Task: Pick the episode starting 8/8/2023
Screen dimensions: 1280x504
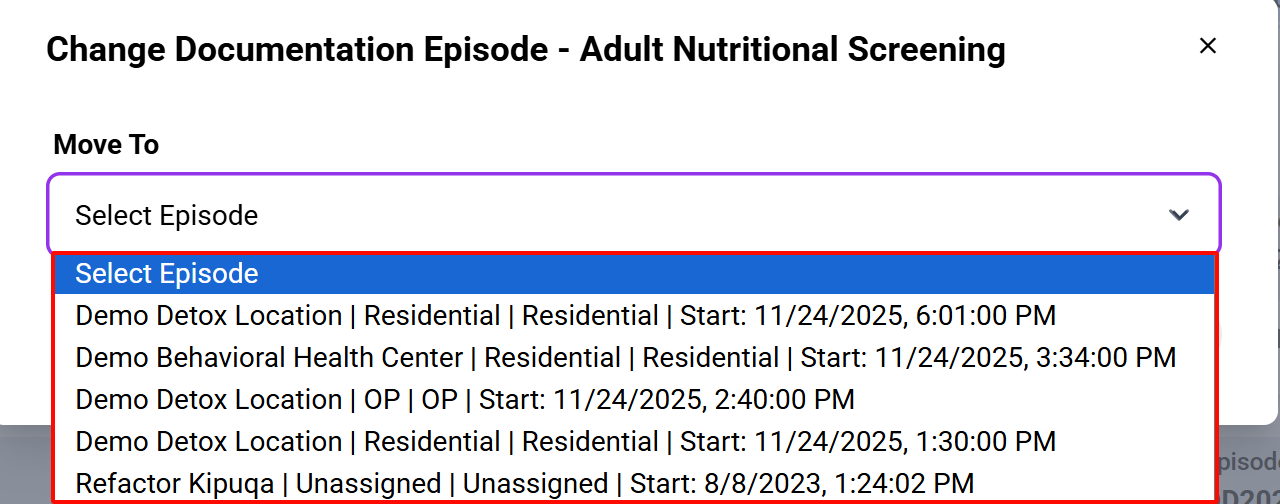Action: [524, 484]
